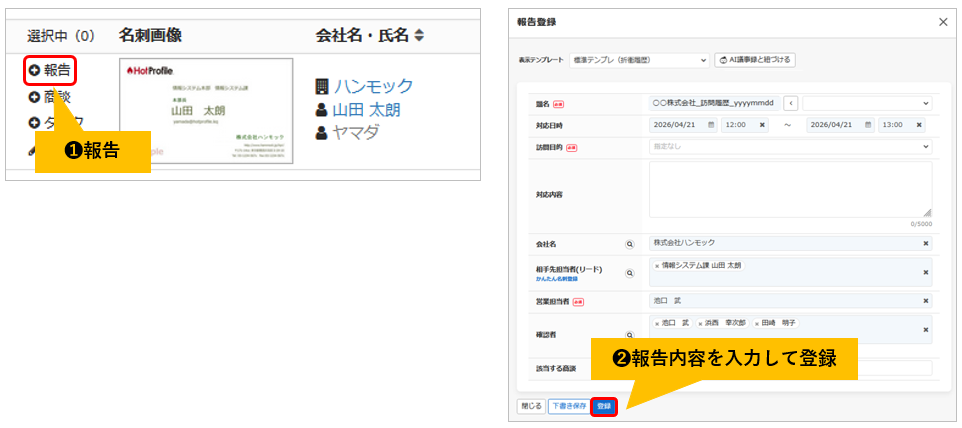Remove the 池口 武 tag from 確認者
This screenshot has height=428, width=962.
[656, 324]
